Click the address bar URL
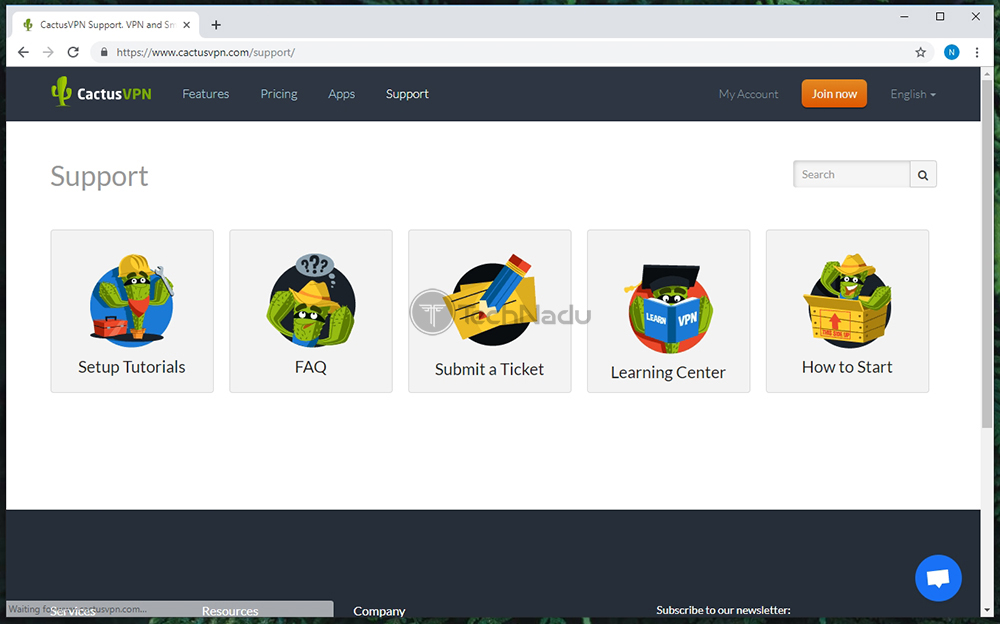 [x=205, y=52]
